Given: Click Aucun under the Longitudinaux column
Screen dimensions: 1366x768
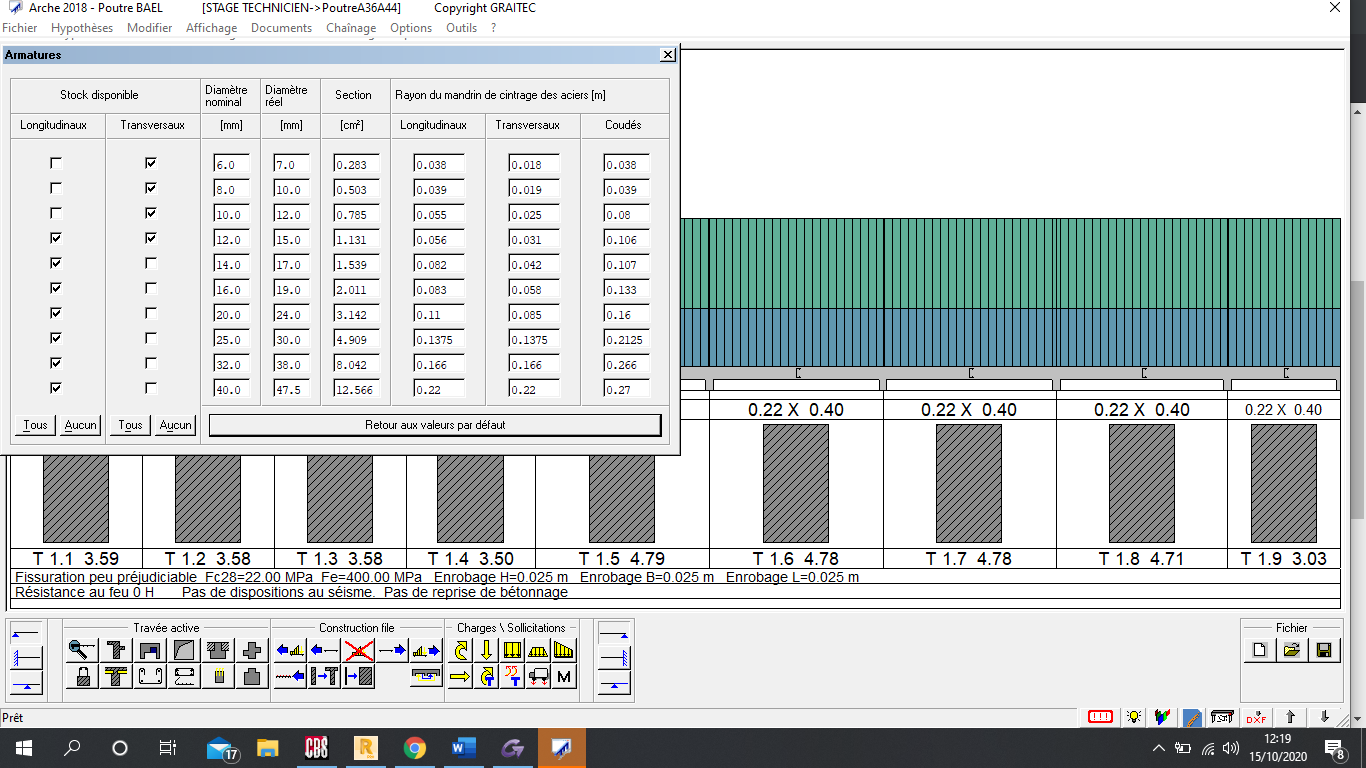Looking at the screenshot, I should [x=80, y=425].
